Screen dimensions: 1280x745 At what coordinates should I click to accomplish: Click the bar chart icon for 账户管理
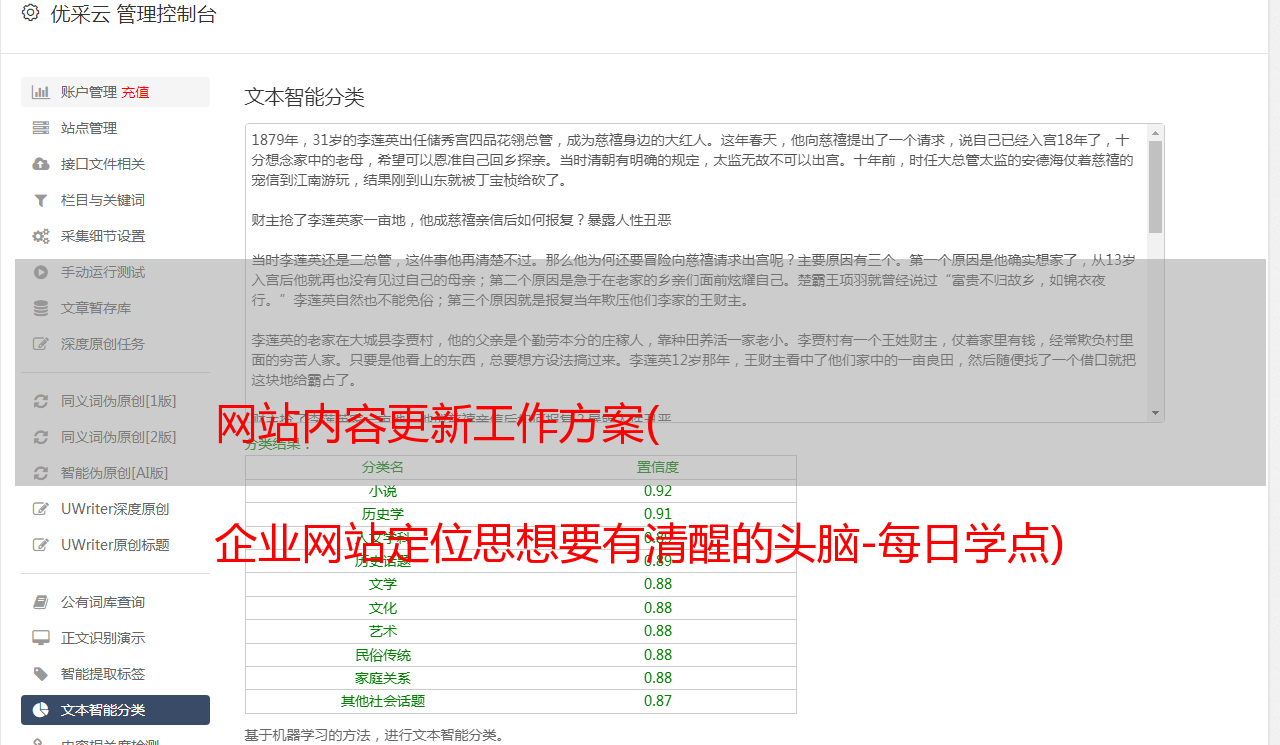[x=41, y=92]
